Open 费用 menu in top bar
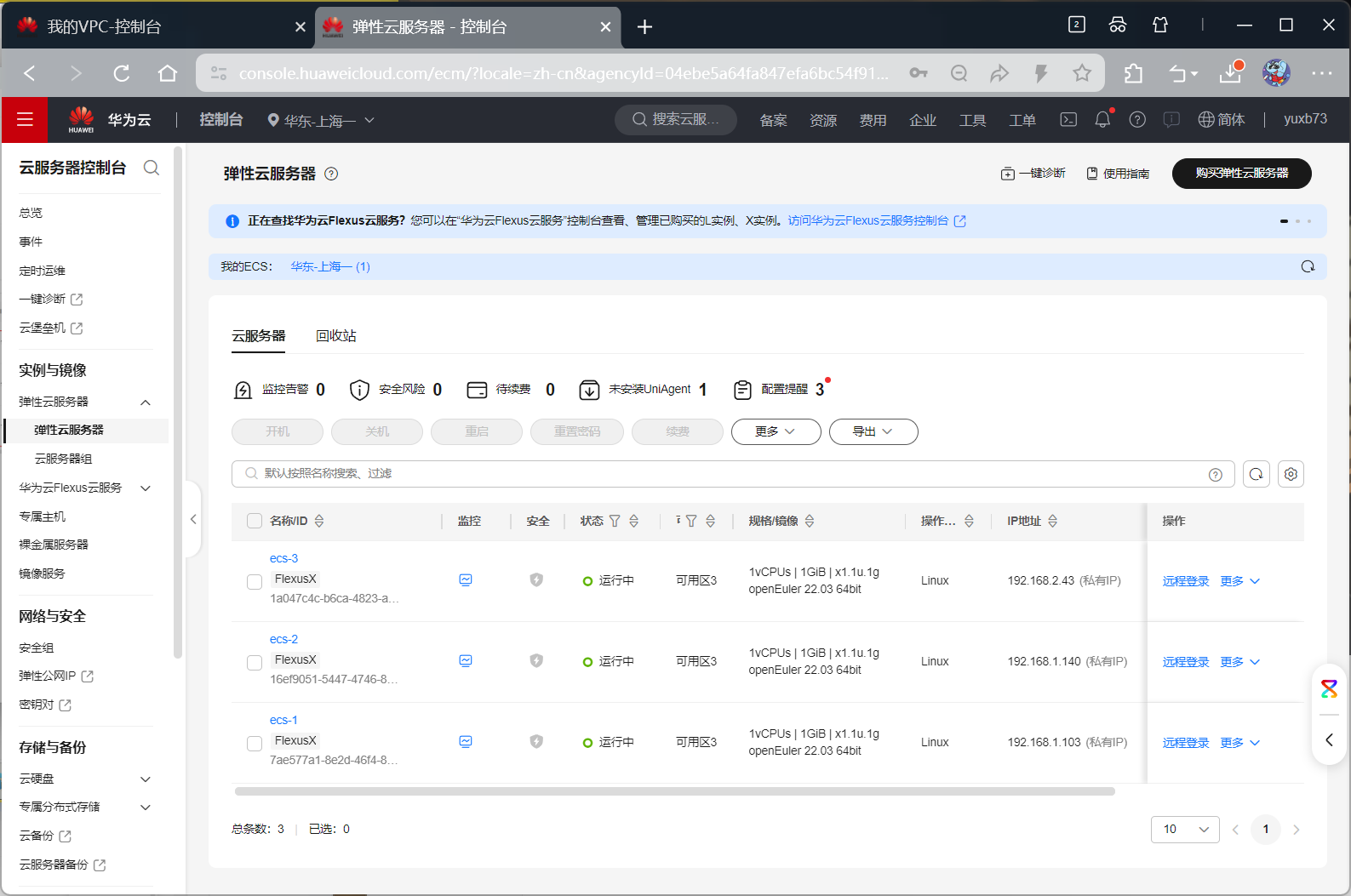 pos(873,120)
